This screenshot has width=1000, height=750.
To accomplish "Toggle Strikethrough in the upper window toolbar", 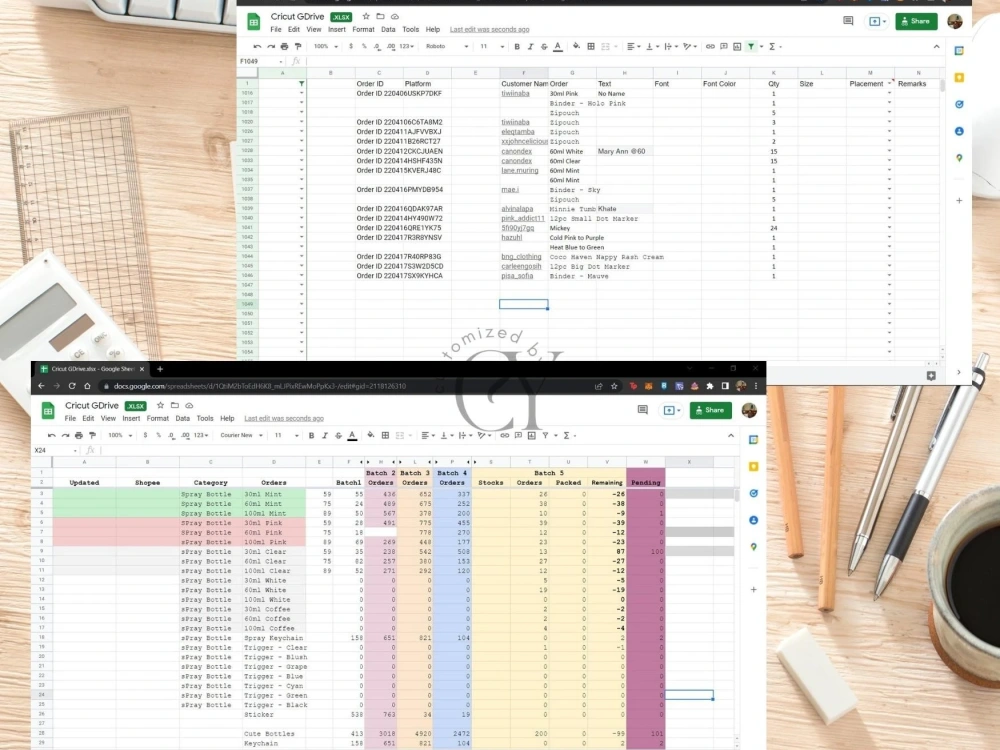I will 544,47.
